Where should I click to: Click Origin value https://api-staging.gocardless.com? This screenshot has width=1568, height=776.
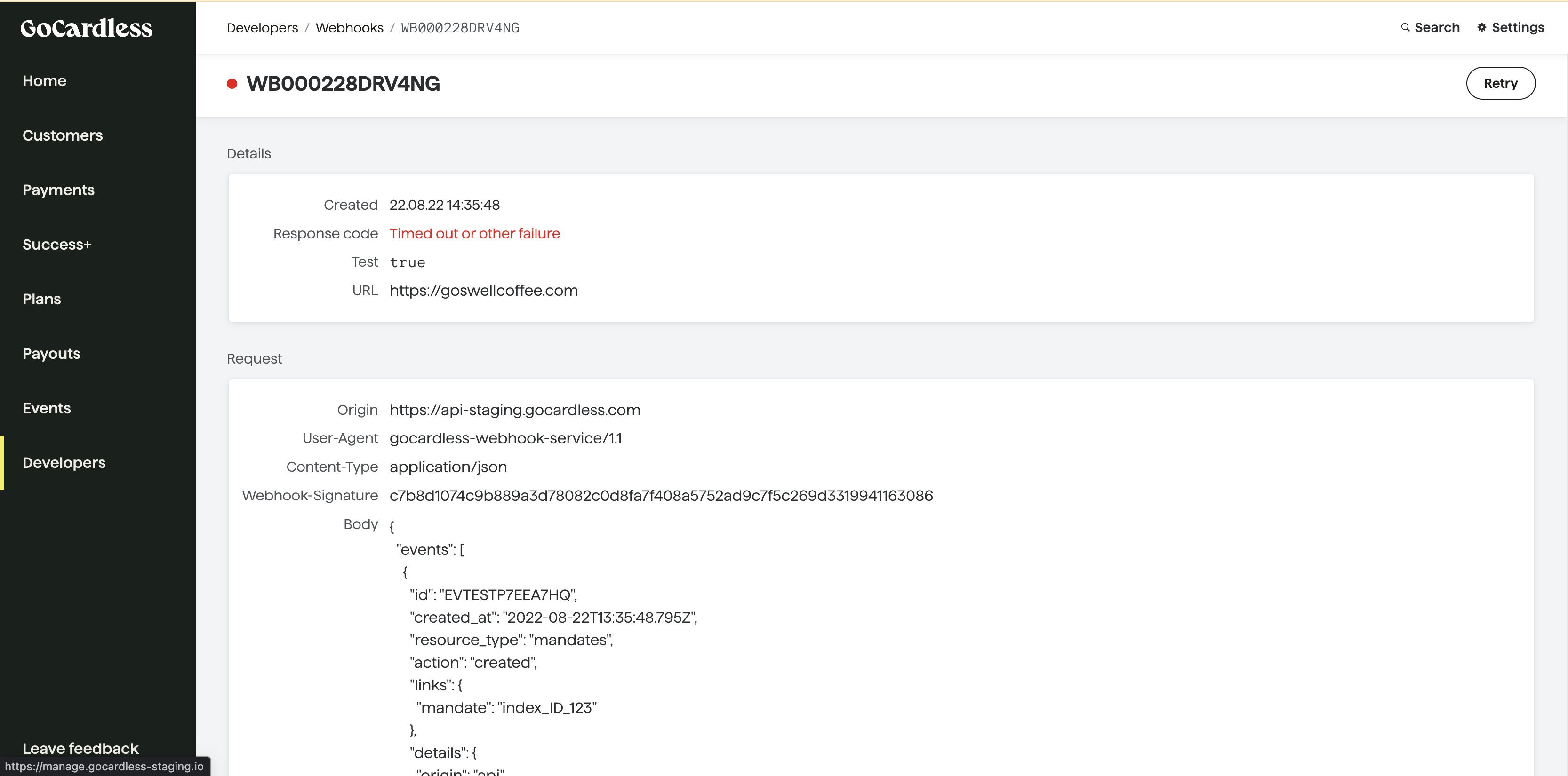point(515,411)
